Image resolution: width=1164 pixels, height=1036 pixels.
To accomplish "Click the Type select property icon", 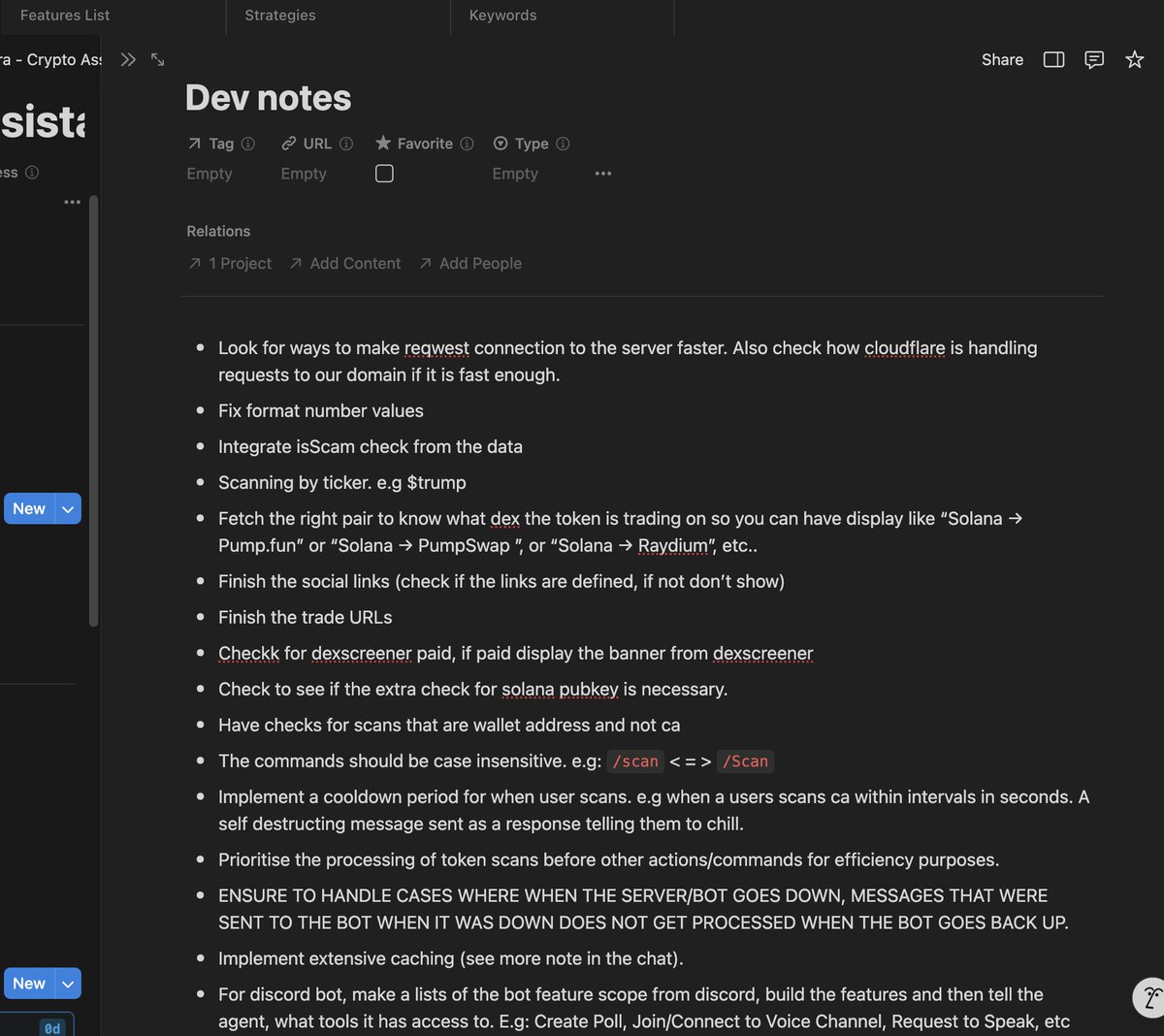I will [x=501, y=144].
